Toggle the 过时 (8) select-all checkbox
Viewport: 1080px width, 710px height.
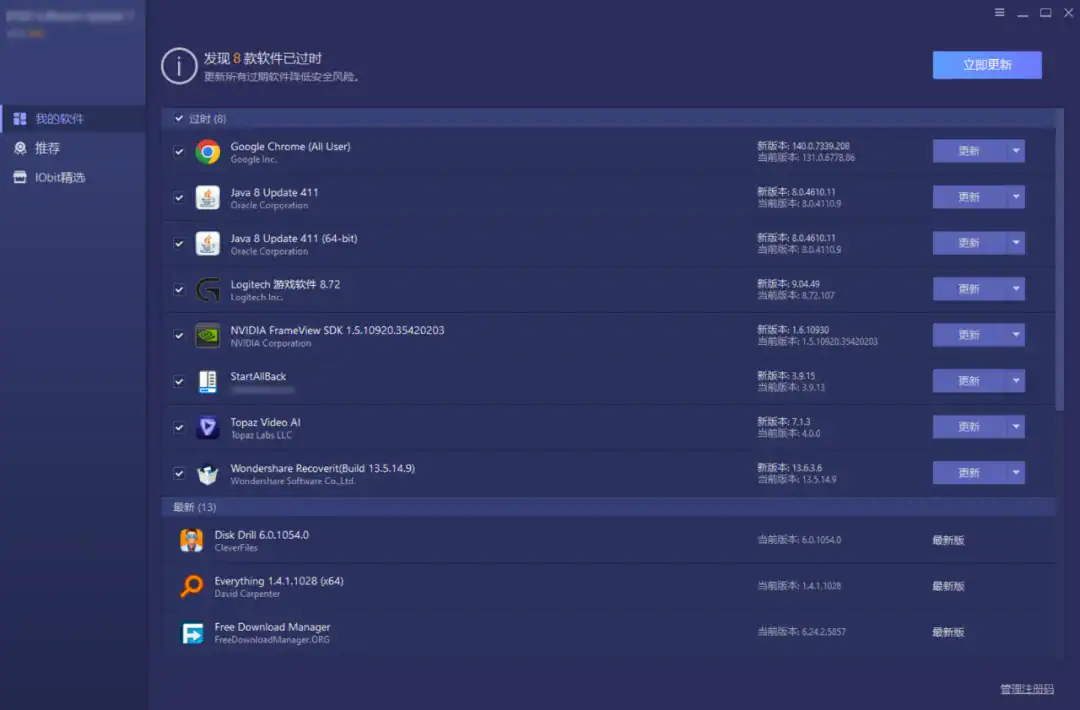click(x=179, y=118)
